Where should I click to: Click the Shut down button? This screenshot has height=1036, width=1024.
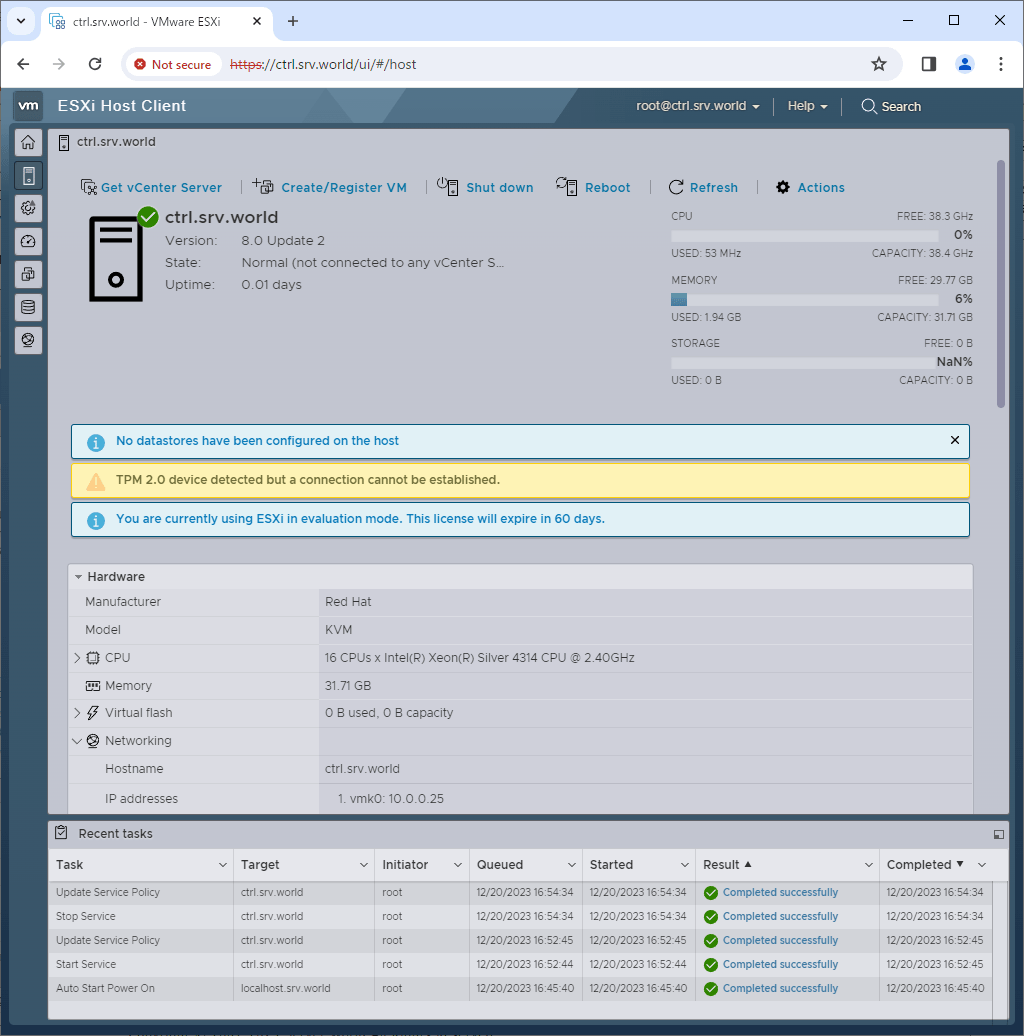486,187
